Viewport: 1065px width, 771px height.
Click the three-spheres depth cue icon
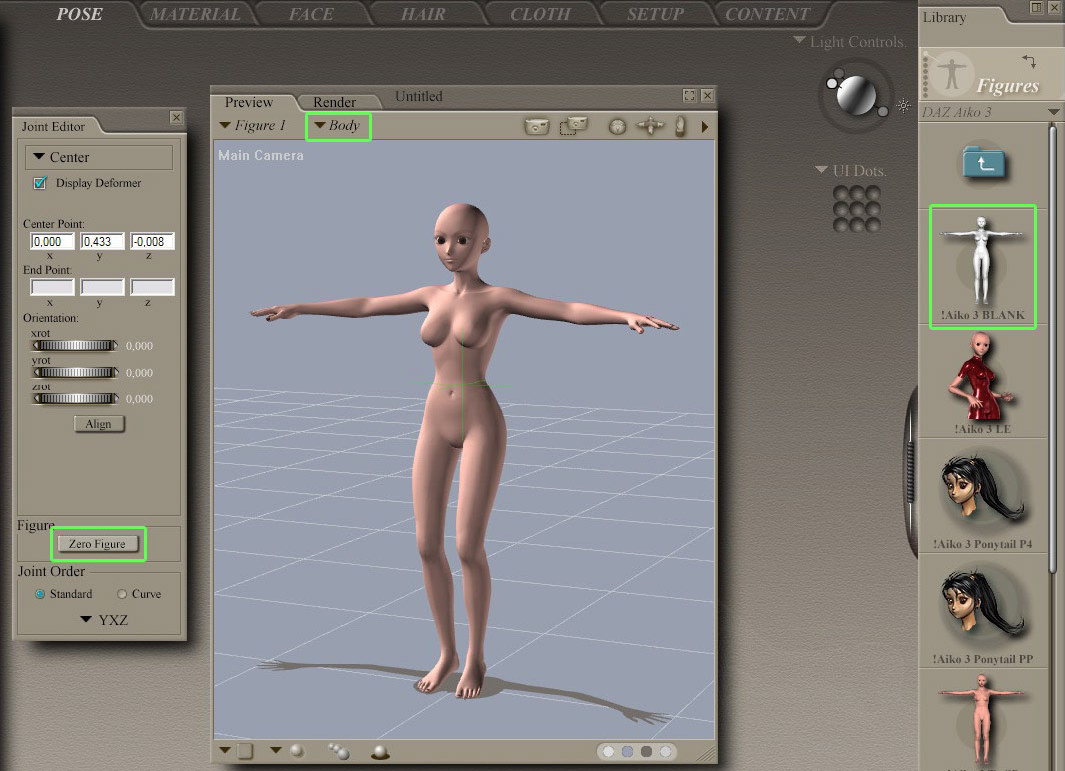tap(338, 751)
